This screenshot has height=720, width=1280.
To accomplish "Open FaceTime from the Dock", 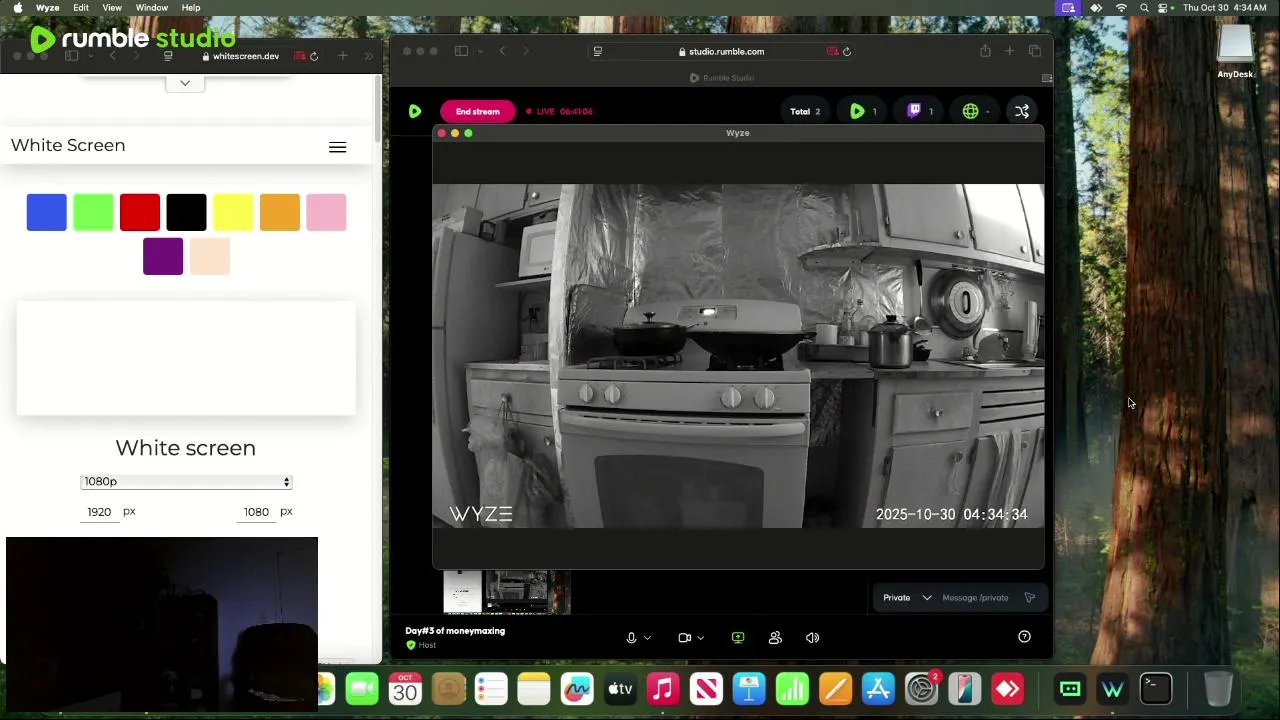I will click(362, 689).
